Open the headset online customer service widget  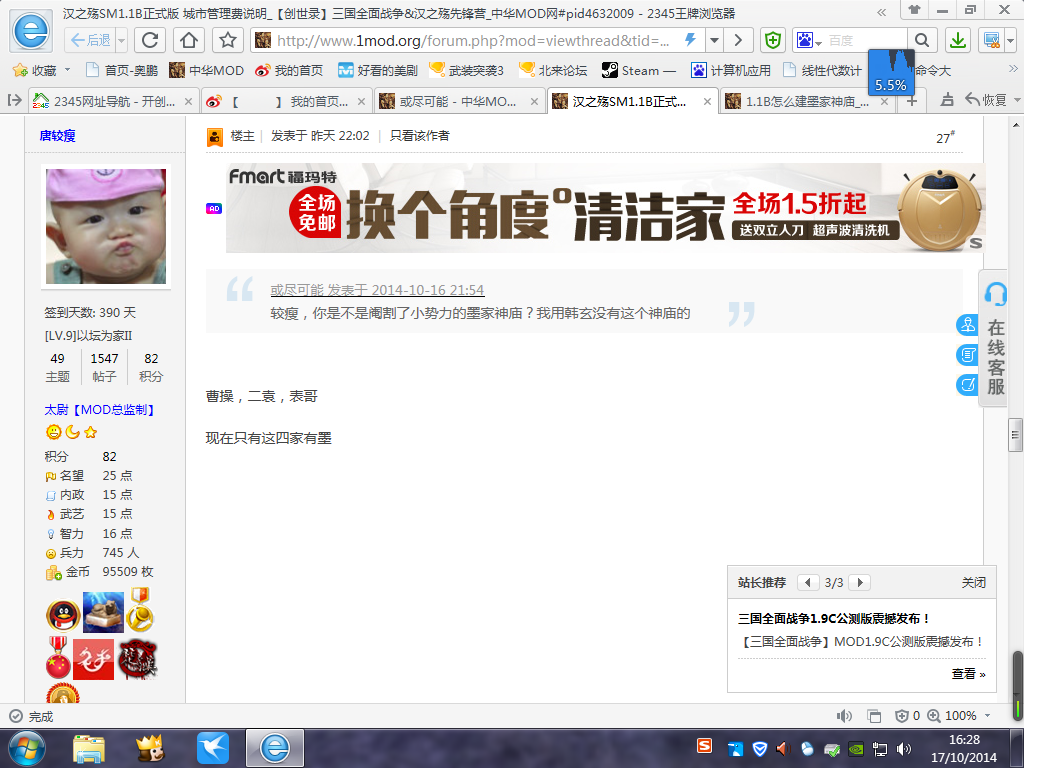pos(995,294)
